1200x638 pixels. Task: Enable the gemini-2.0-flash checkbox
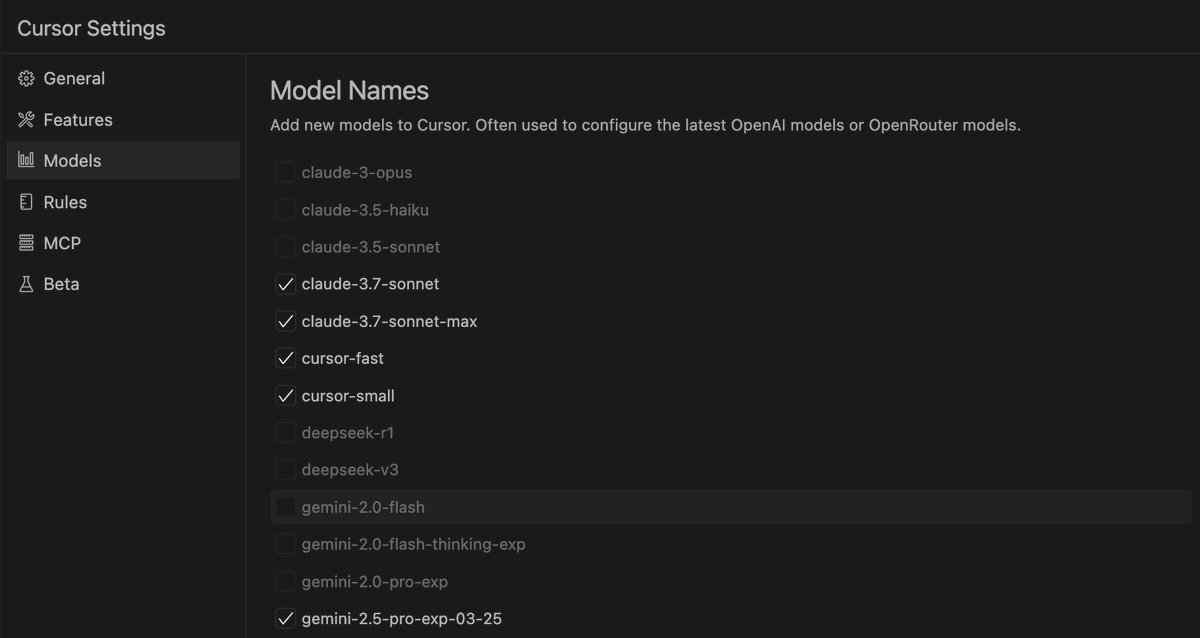coord(285,508)
